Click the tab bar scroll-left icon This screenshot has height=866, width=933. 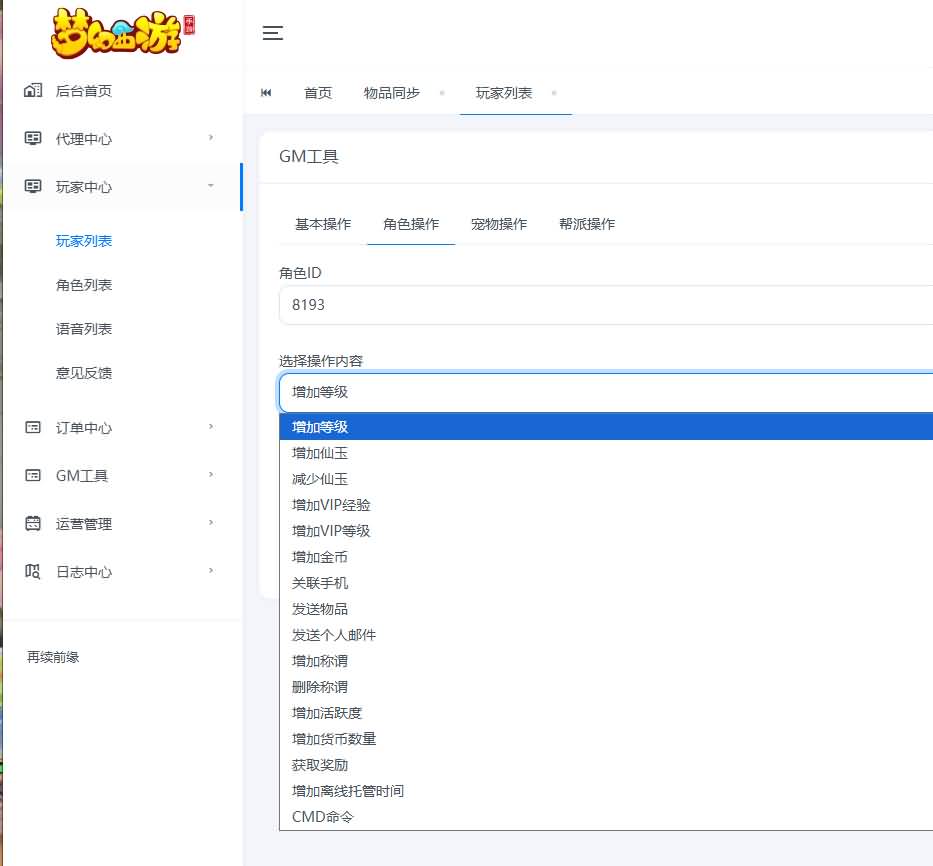(x=266, y=93)
